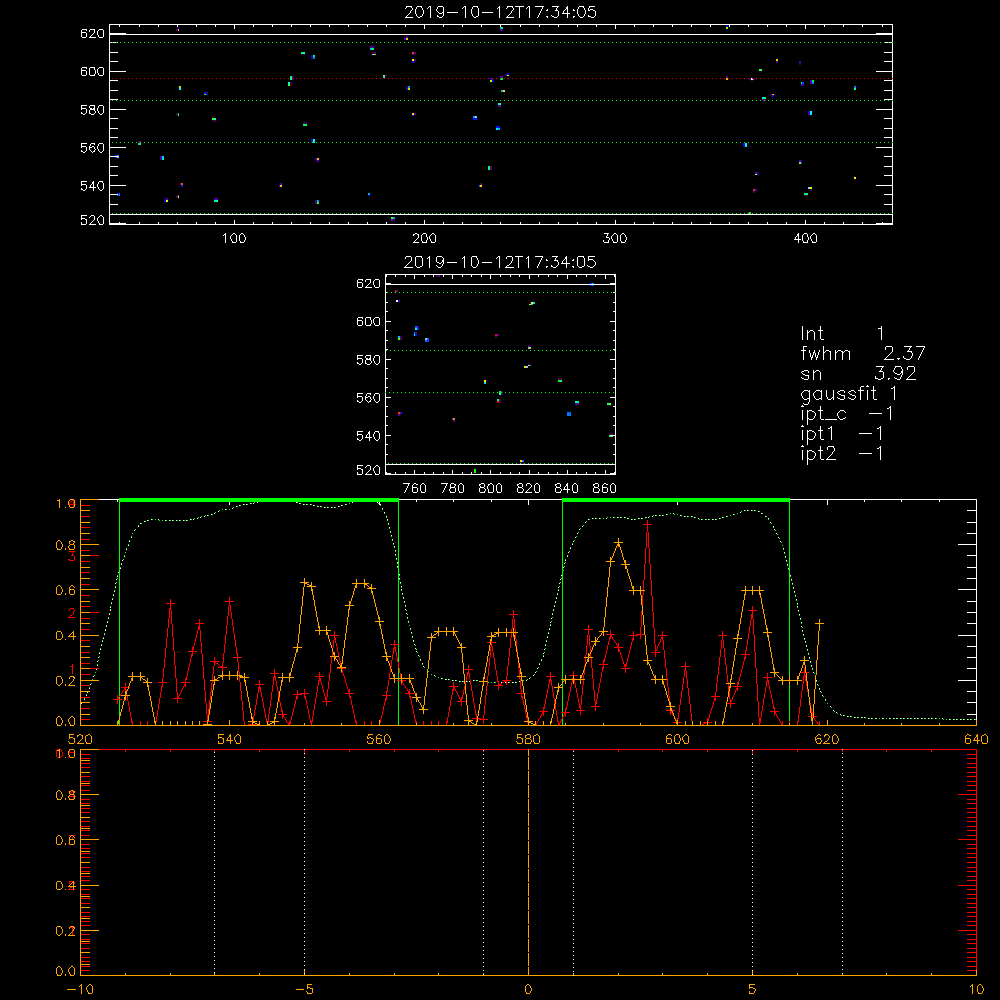Click red dotted horizontal line in top plot
This screenshot has width=1000, height=1000.
click(501, 78)
